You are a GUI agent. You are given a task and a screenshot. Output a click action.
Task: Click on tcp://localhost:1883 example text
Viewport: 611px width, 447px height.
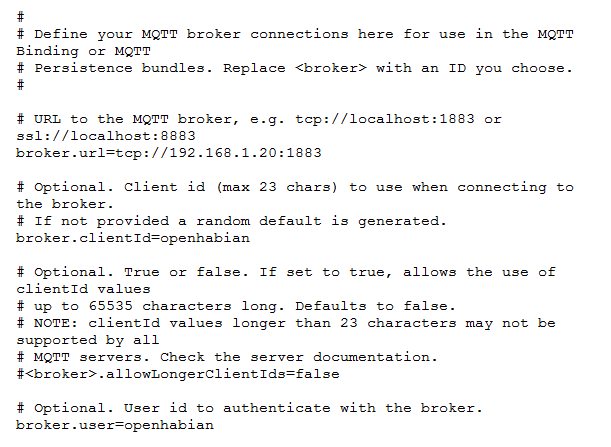(x=385, y=119)
